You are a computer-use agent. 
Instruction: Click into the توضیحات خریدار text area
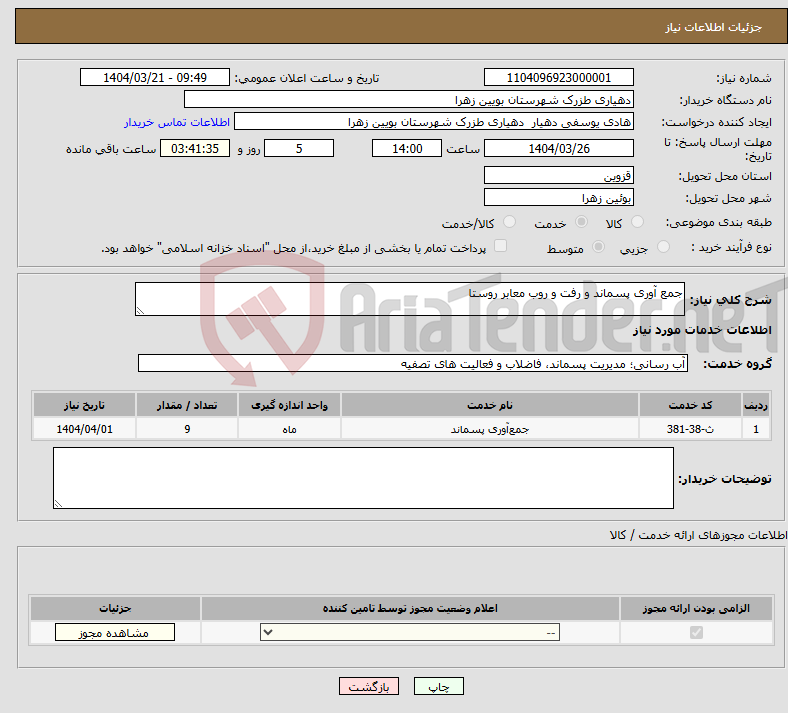click(x=363, y=478)
